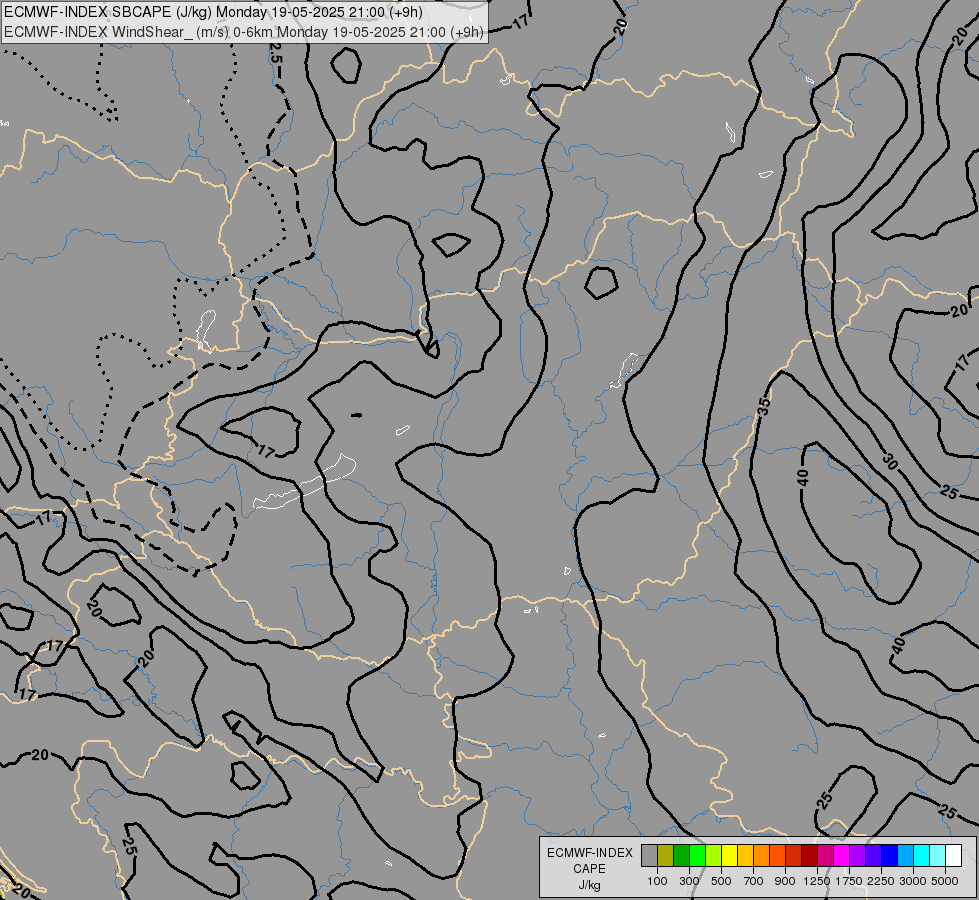Click the J/kg unit label in the legend
Viewport: 979px width, 900px height.
tap(589, 886)
